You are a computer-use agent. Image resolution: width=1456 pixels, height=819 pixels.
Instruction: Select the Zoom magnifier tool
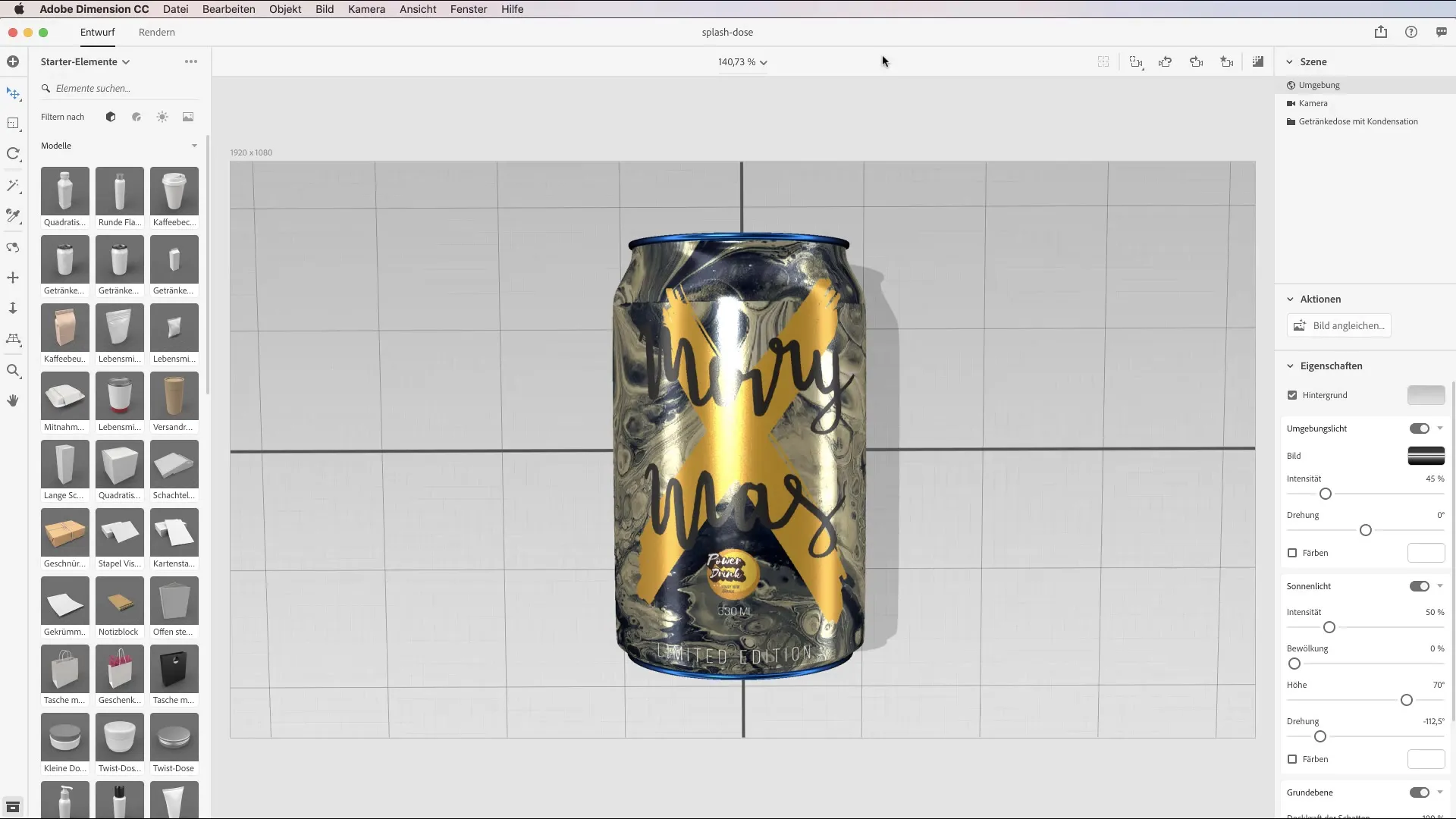pyautogui.click(x=13, y=371)
